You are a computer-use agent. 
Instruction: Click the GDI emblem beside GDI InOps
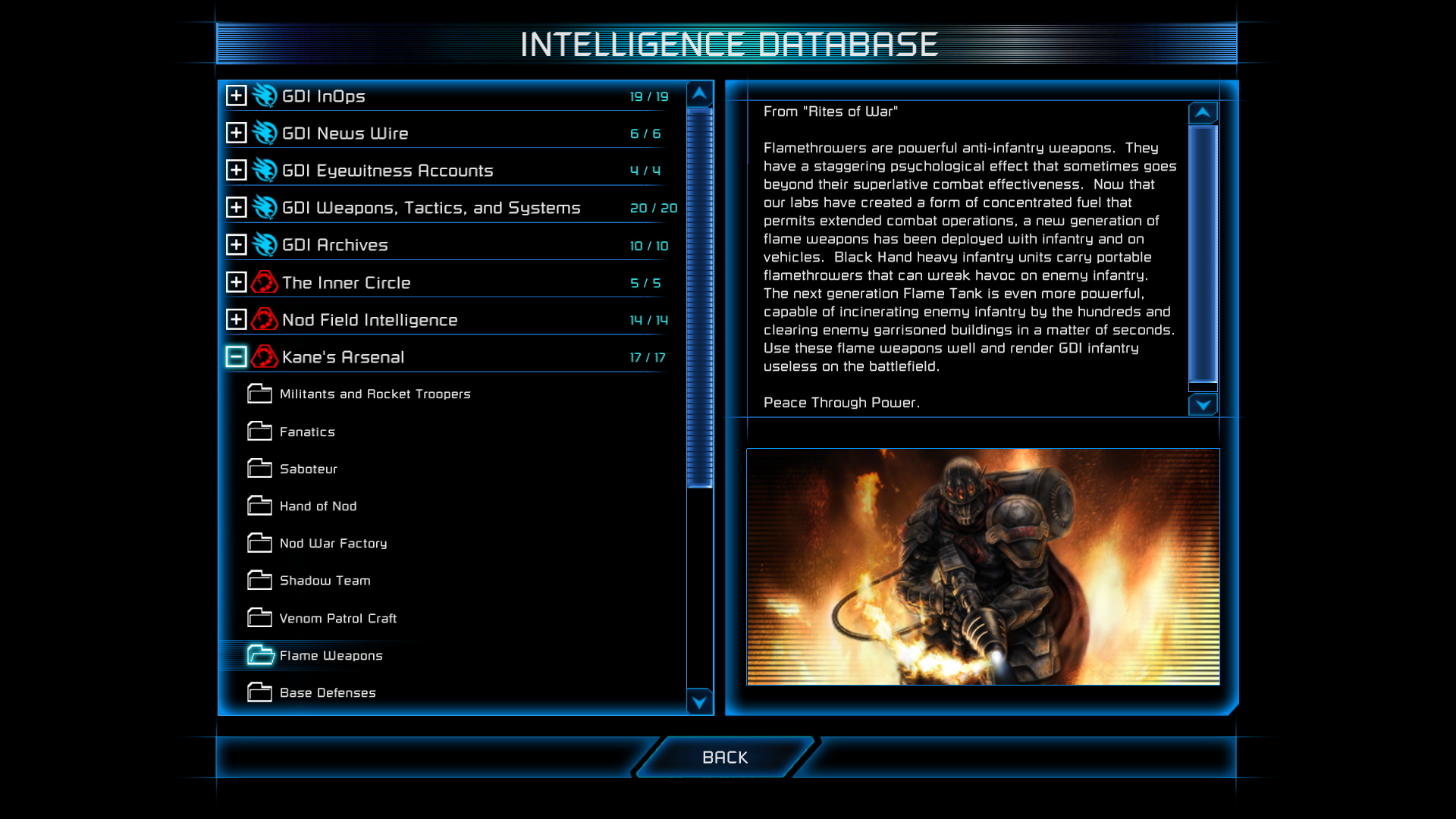click(x=265, y=96)
